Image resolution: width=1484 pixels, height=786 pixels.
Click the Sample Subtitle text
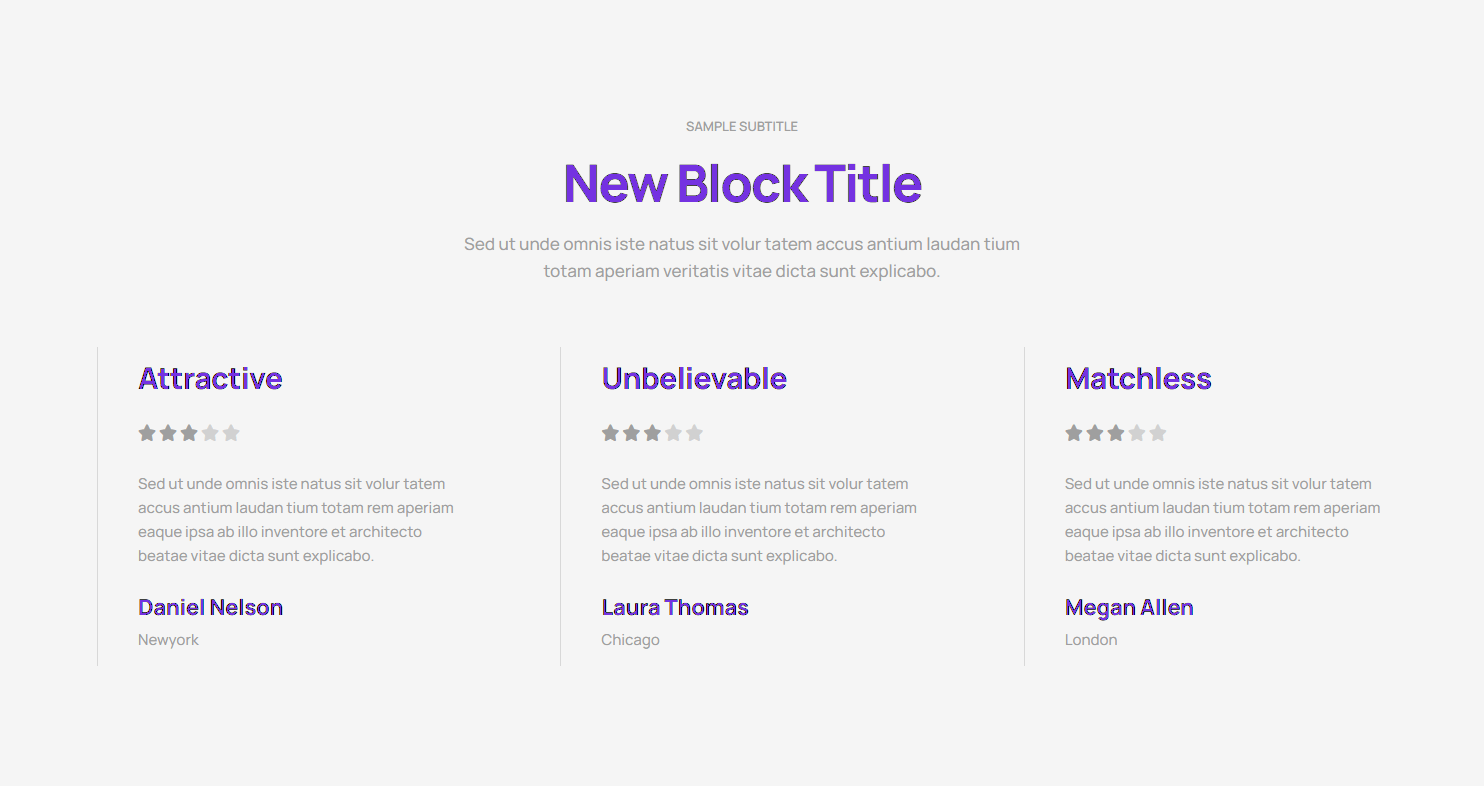click(742, 127)
